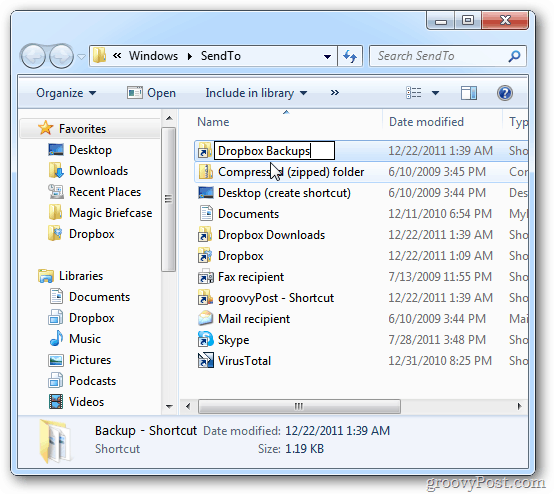Viewport: 554px width, 494px height.
Task: Click the navigation pane scroll down arrow
Action: [x=169, y=407]
